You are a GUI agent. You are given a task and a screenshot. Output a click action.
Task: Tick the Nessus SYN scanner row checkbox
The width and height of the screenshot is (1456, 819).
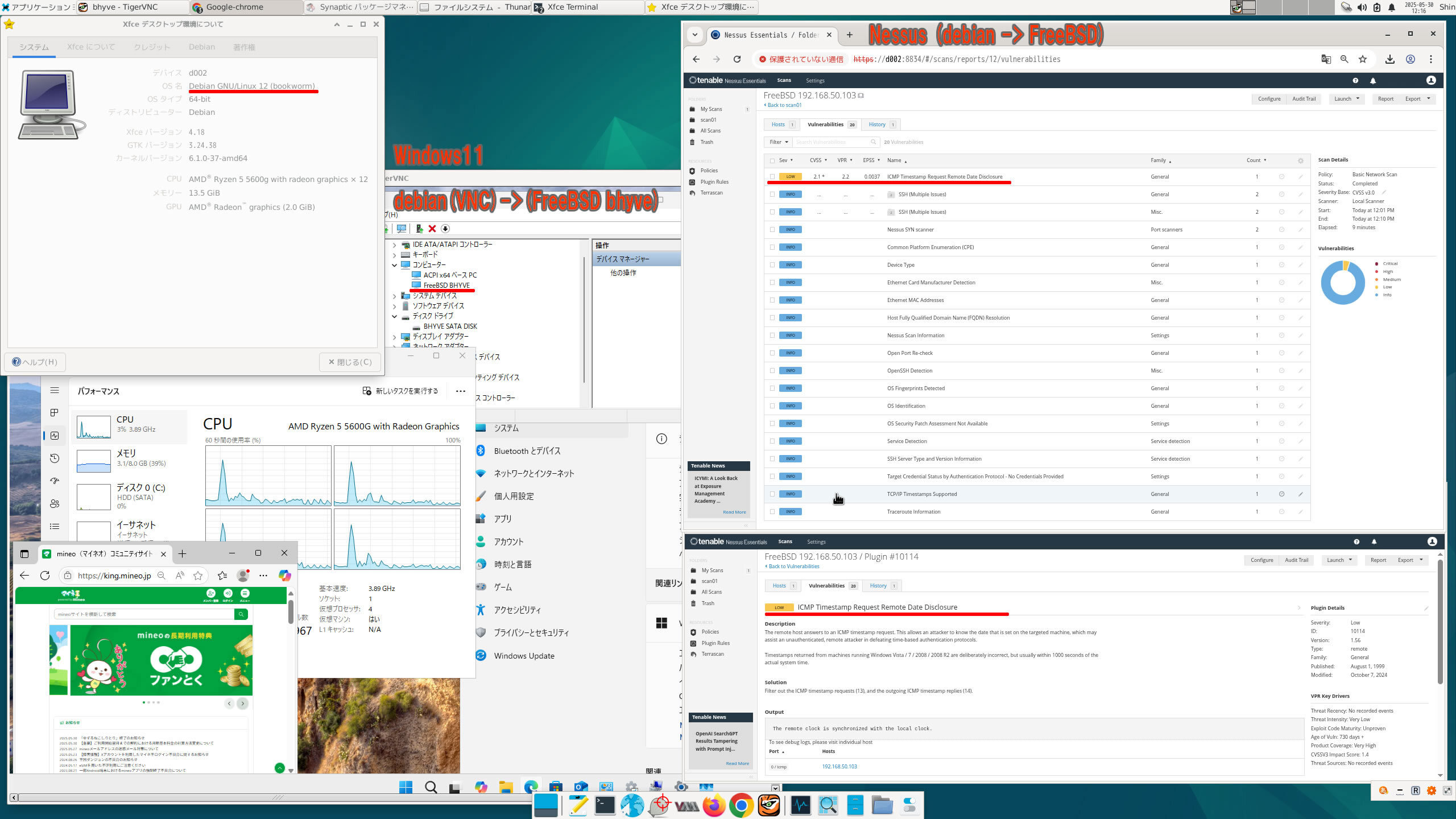click(772, 230)
